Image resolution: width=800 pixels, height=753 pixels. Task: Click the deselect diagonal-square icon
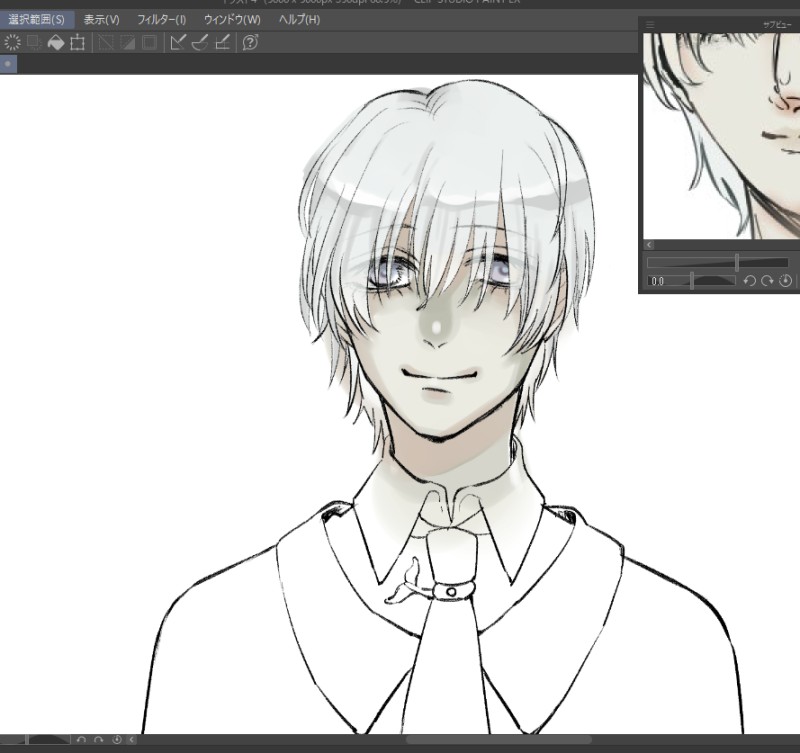click(x=106, y=42)
